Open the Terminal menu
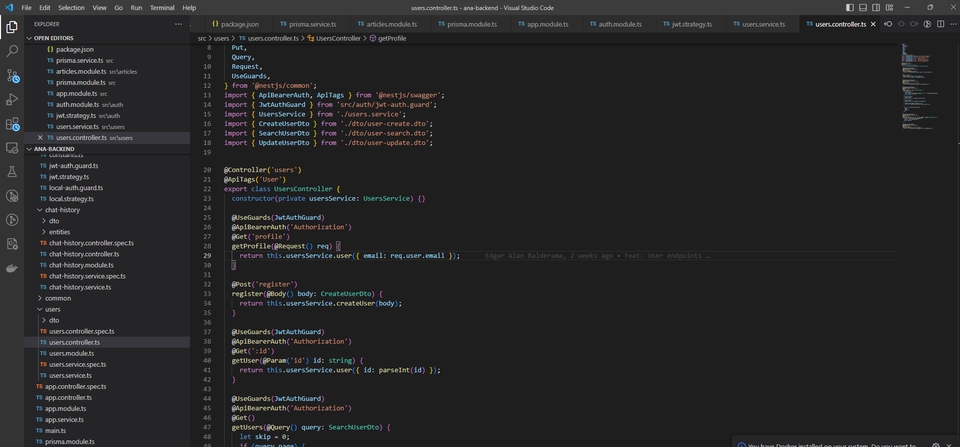 (162, 7)
